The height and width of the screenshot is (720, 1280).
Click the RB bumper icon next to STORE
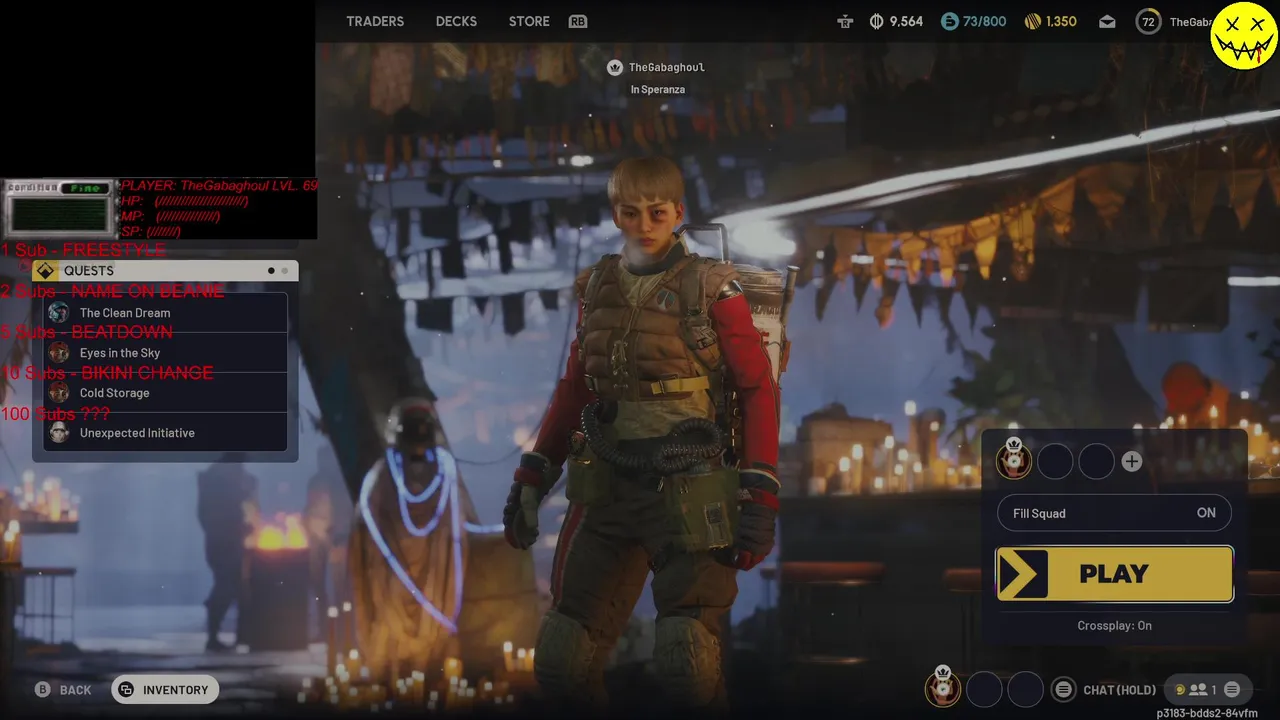click(578, 21)
